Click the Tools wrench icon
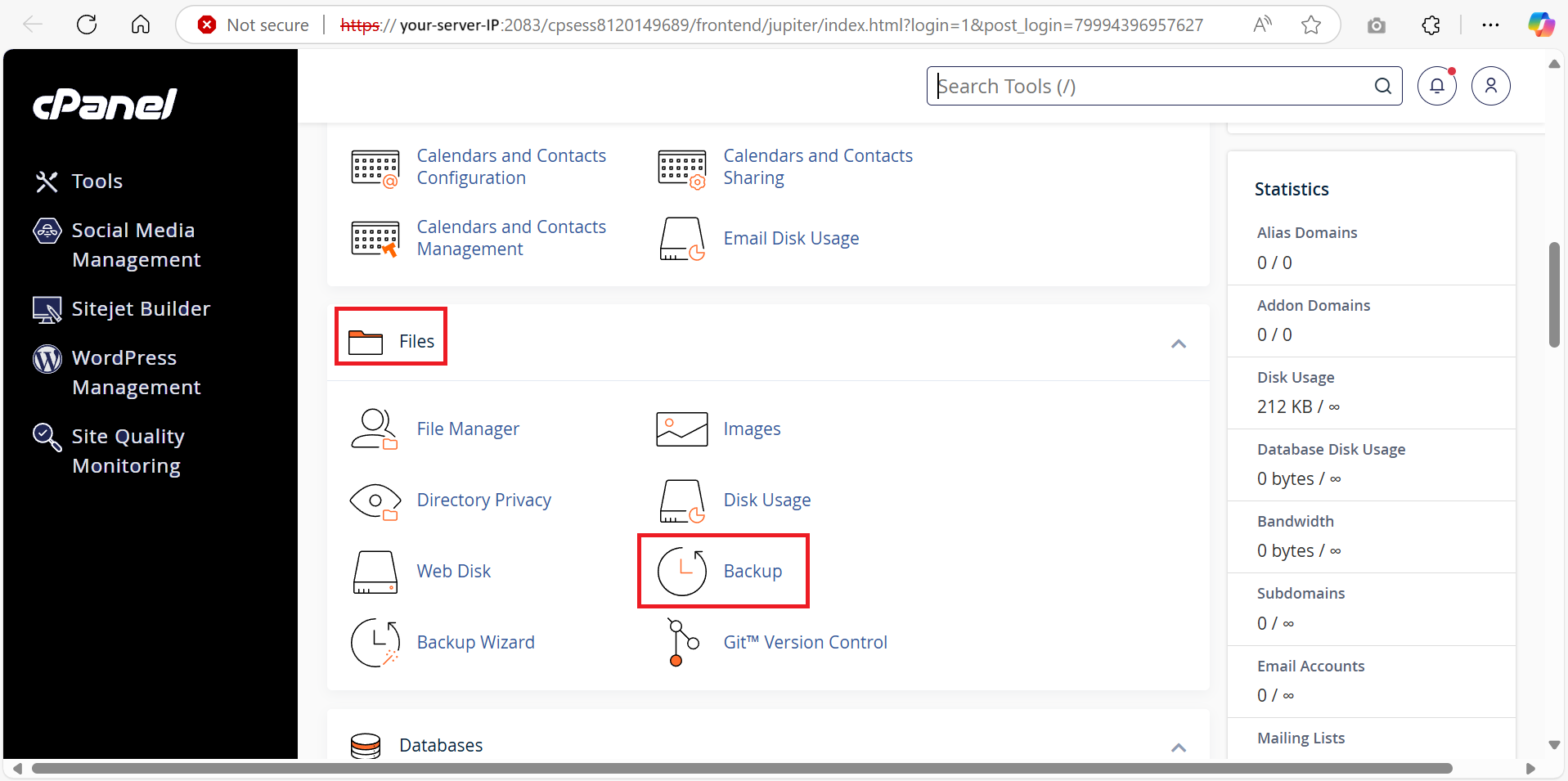This screenshot has height=781, width=1568. tap(47, 182)
